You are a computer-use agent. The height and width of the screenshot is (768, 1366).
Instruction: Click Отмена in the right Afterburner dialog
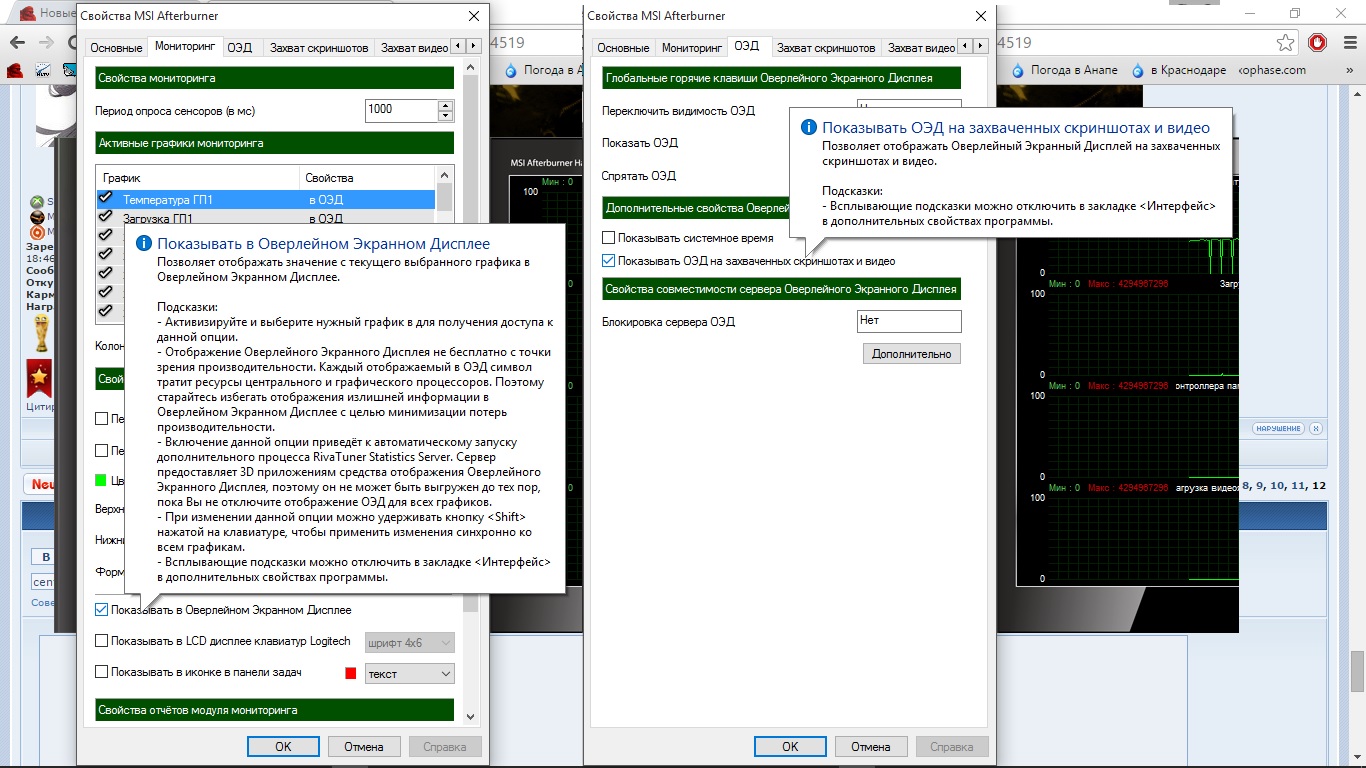click(870, 747)
